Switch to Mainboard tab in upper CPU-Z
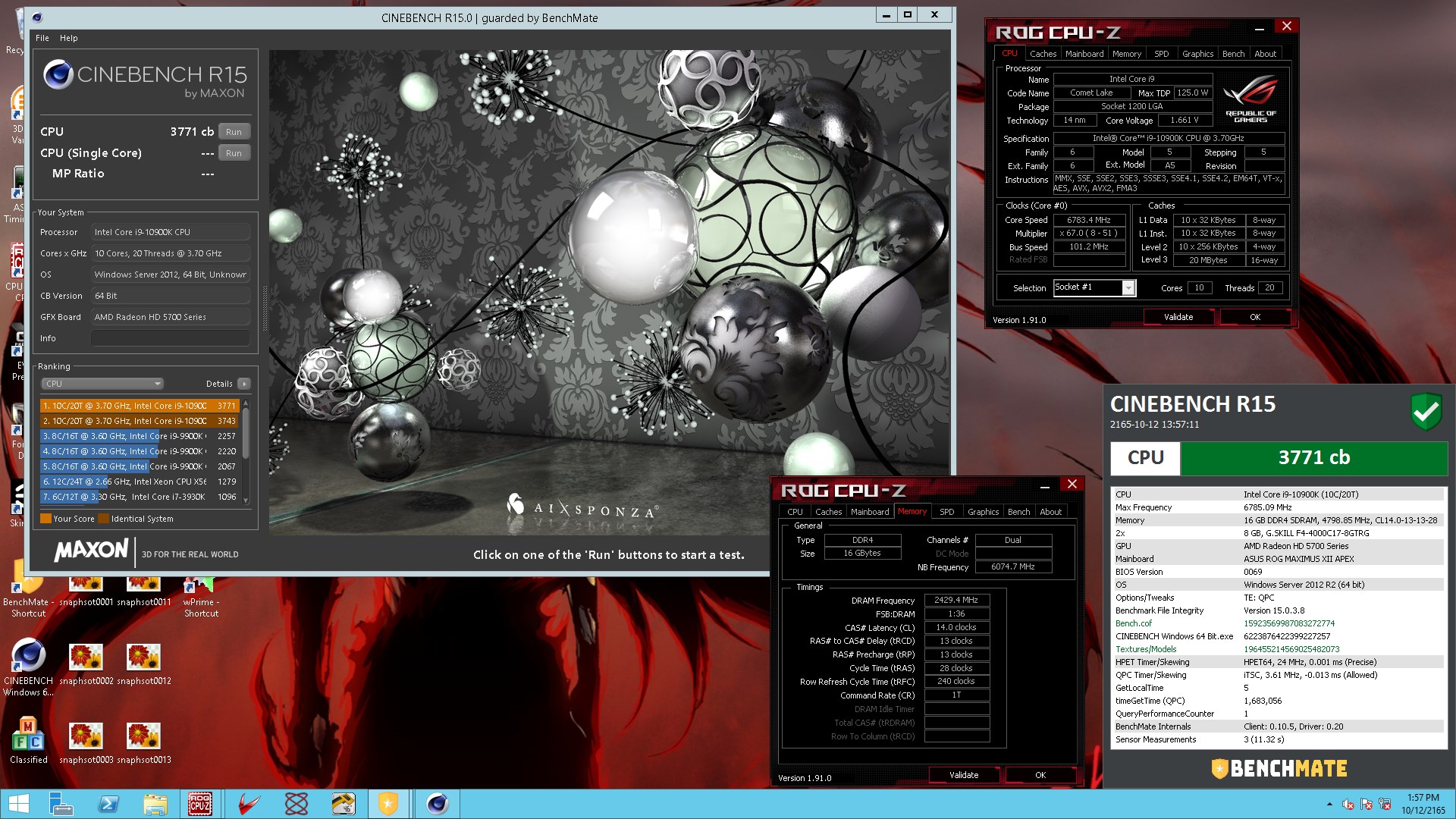Viewport: 1456px width, 819px height. point(1084,54)
